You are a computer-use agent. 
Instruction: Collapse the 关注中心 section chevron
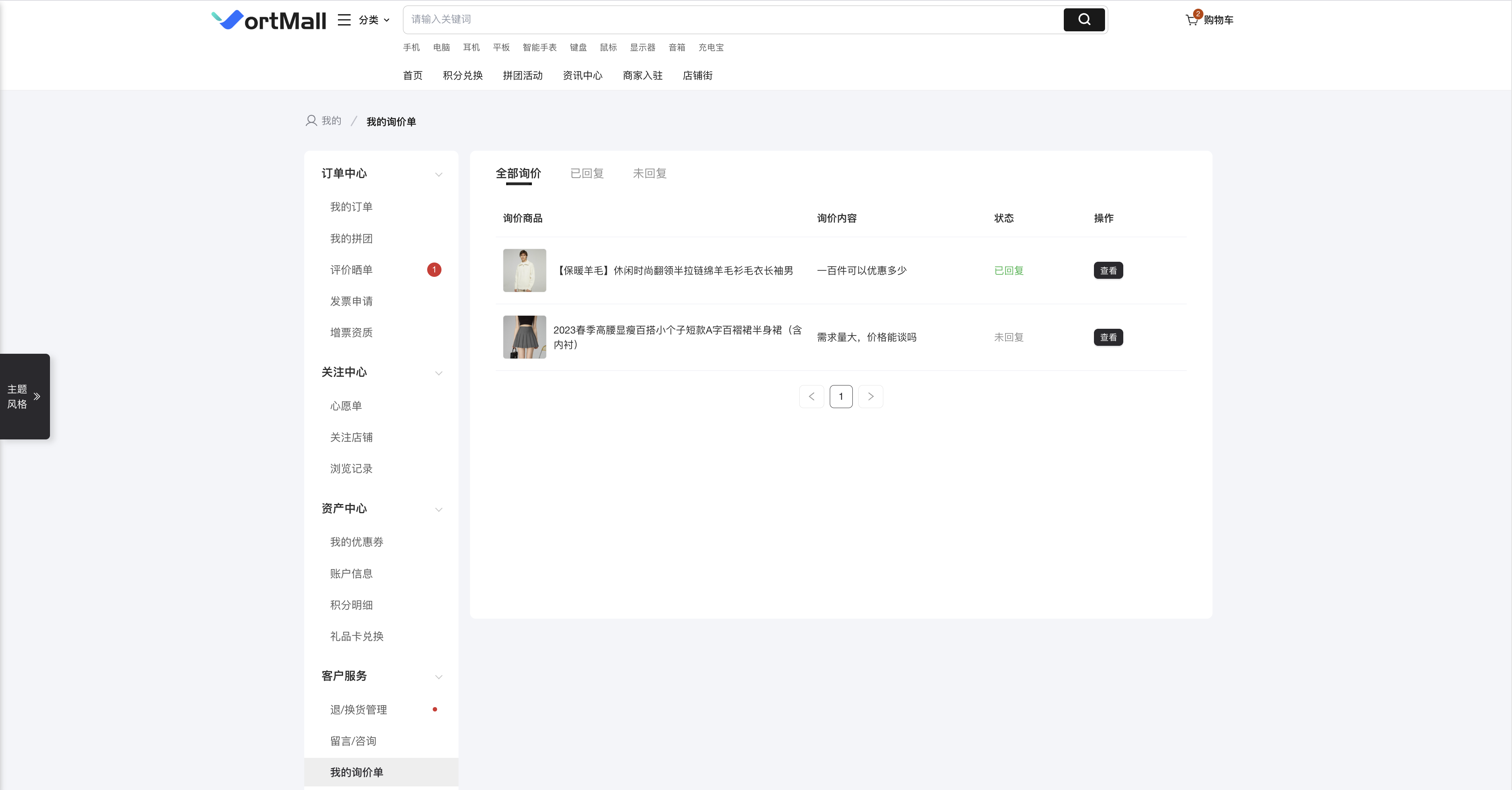click(x=438, y=373)
